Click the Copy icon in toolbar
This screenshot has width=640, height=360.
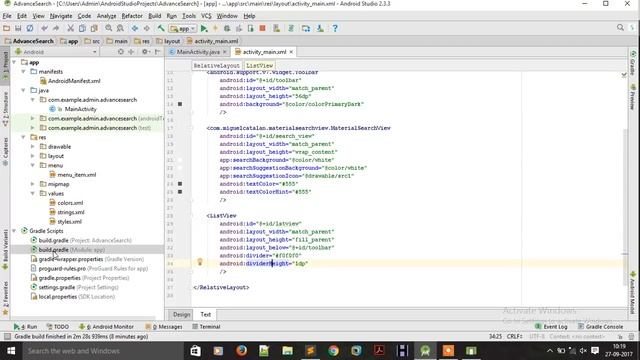point(82,28)
